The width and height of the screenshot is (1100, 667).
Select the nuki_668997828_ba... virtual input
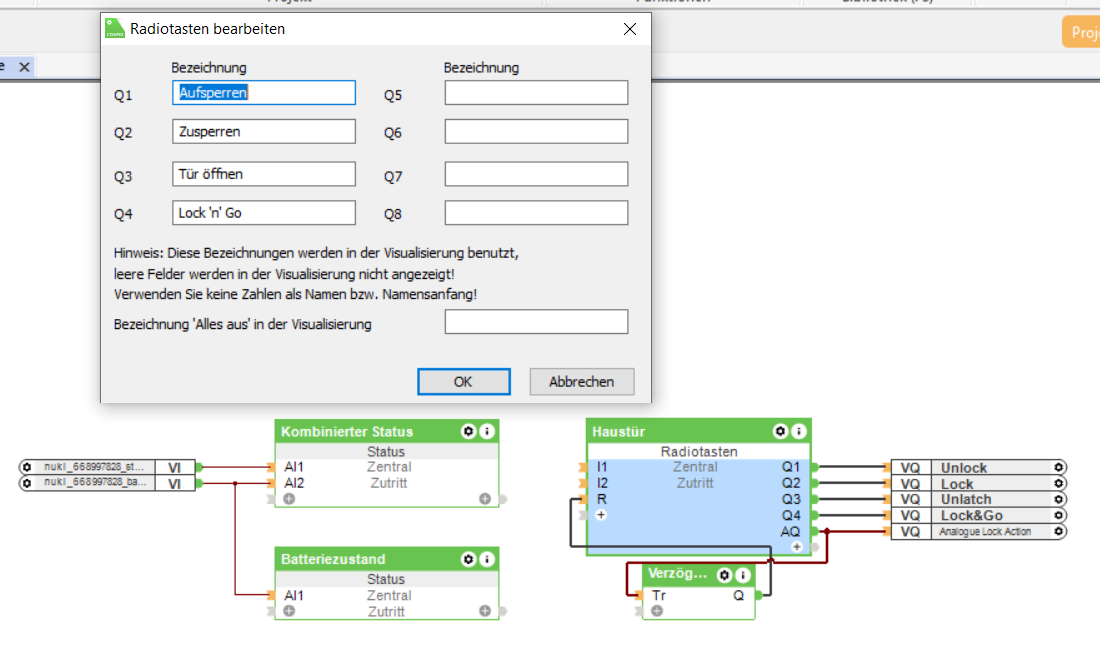tap(107, 483)
